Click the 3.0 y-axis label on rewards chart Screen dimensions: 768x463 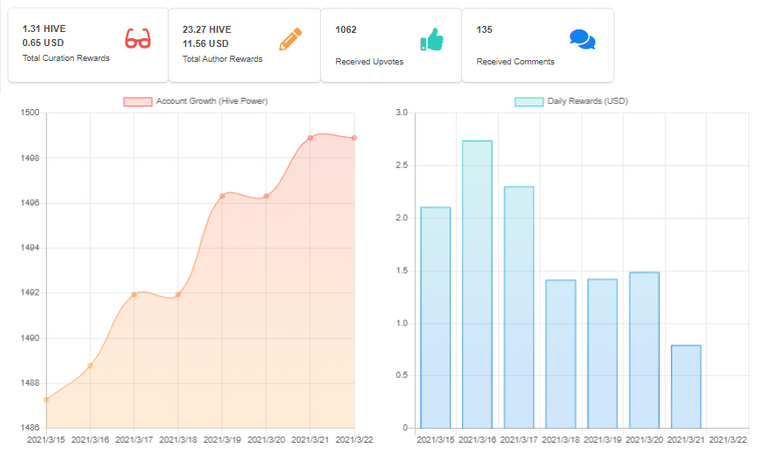click(x=402, y=113)
